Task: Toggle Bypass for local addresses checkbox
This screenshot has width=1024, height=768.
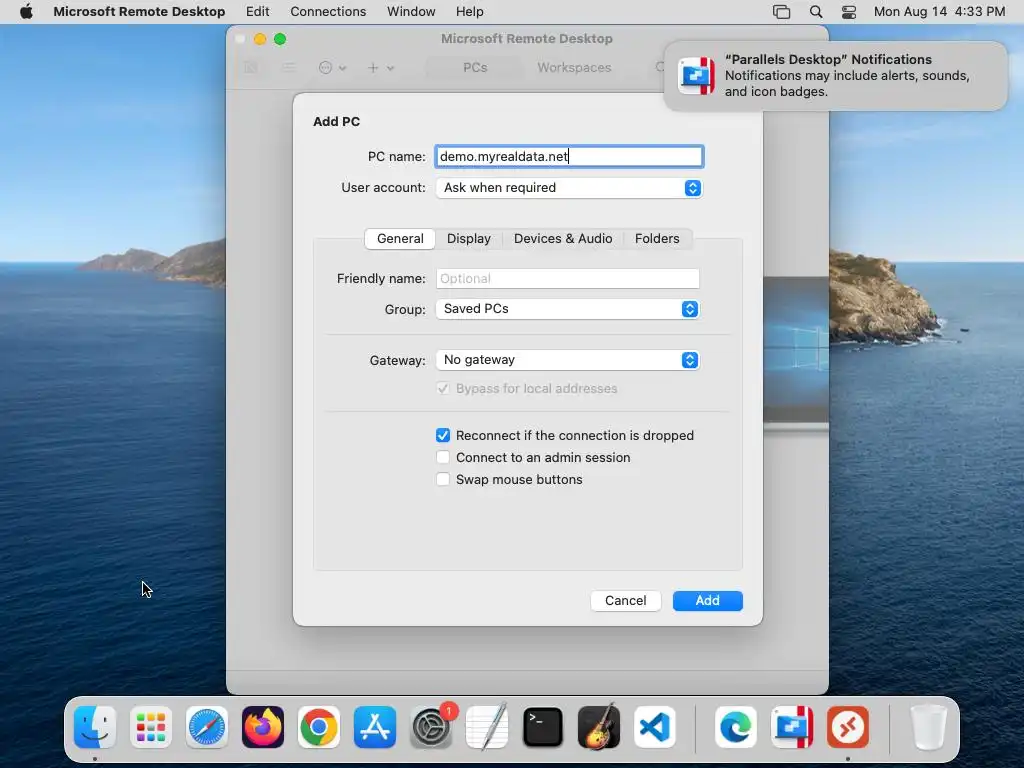Action: coord(443,389)
